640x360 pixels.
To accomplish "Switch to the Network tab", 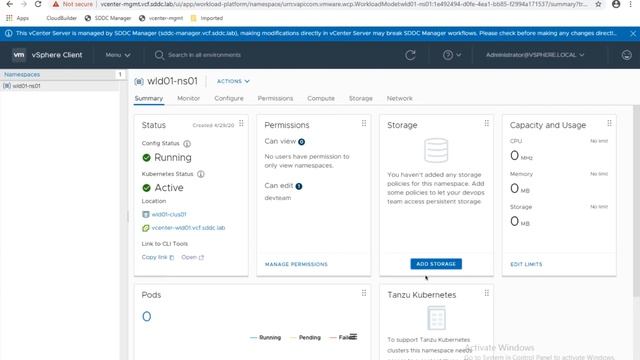I will coord(399,98).
